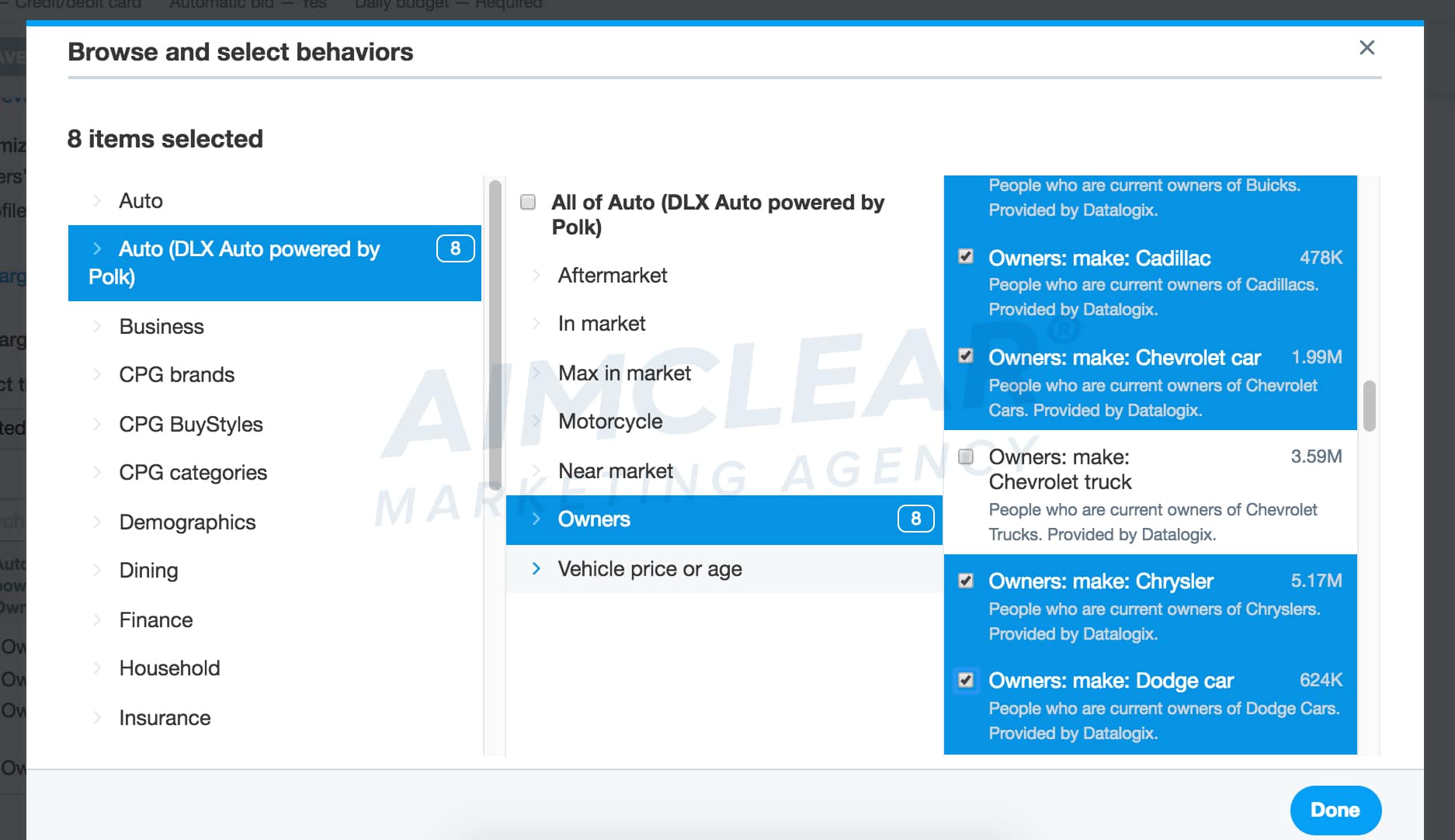Open Aftermarket subcategory
Viewport: 1455px width, 840px height.
click(613, 276)
